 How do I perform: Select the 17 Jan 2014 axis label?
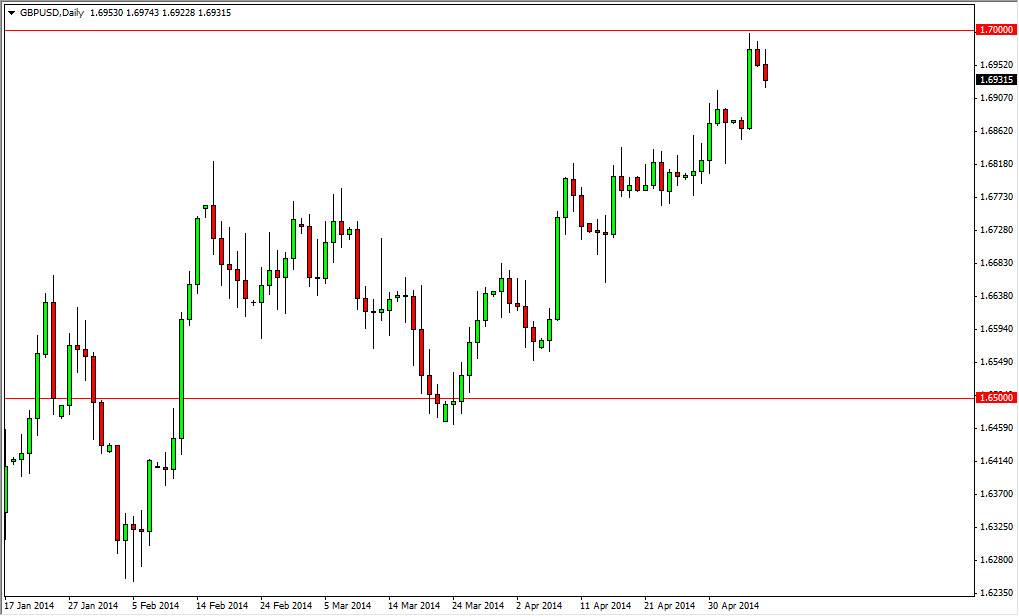(30, 605)
